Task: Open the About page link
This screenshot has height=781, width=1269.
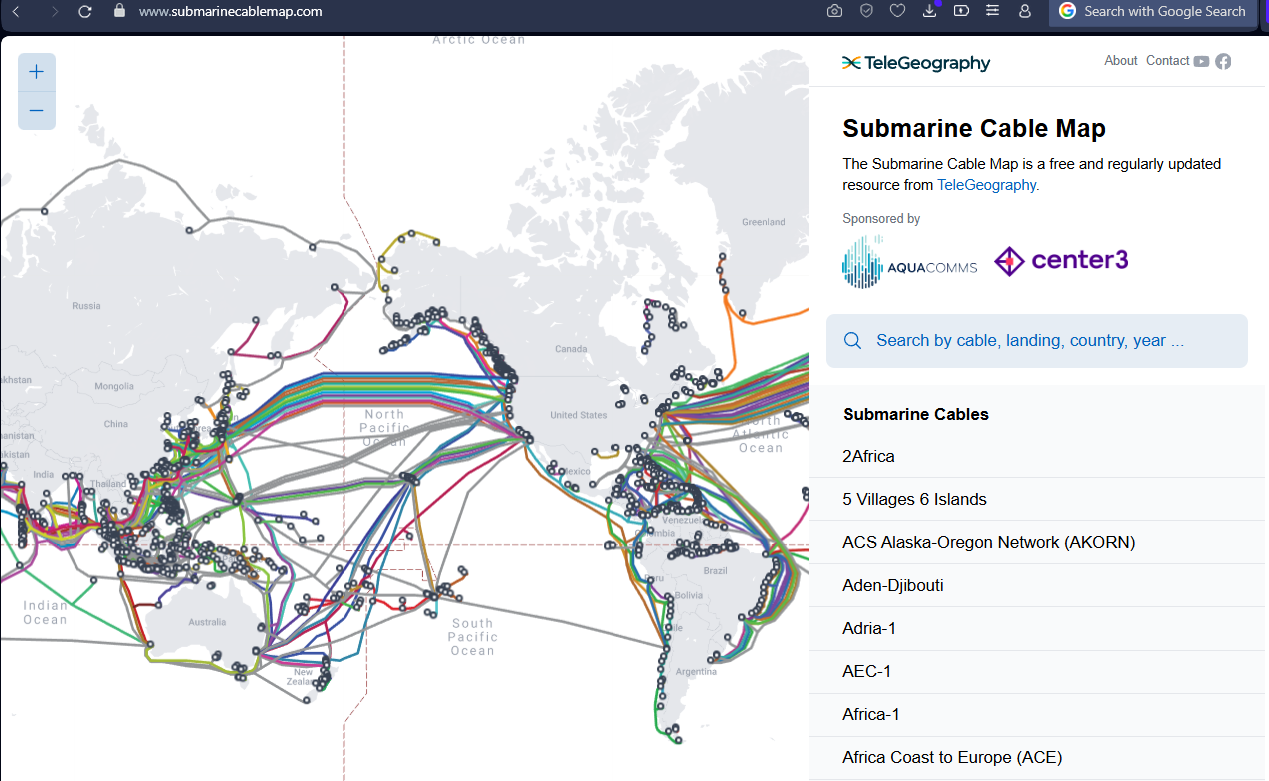Action: tap(1120, 61)
